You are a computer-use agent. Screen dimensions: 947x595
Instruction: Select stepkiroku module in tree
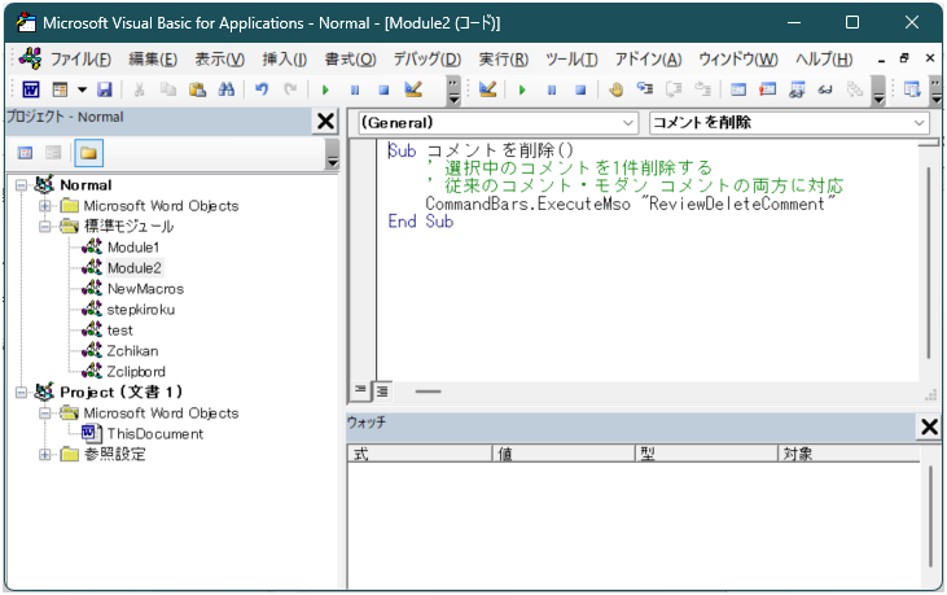(141, 309)
